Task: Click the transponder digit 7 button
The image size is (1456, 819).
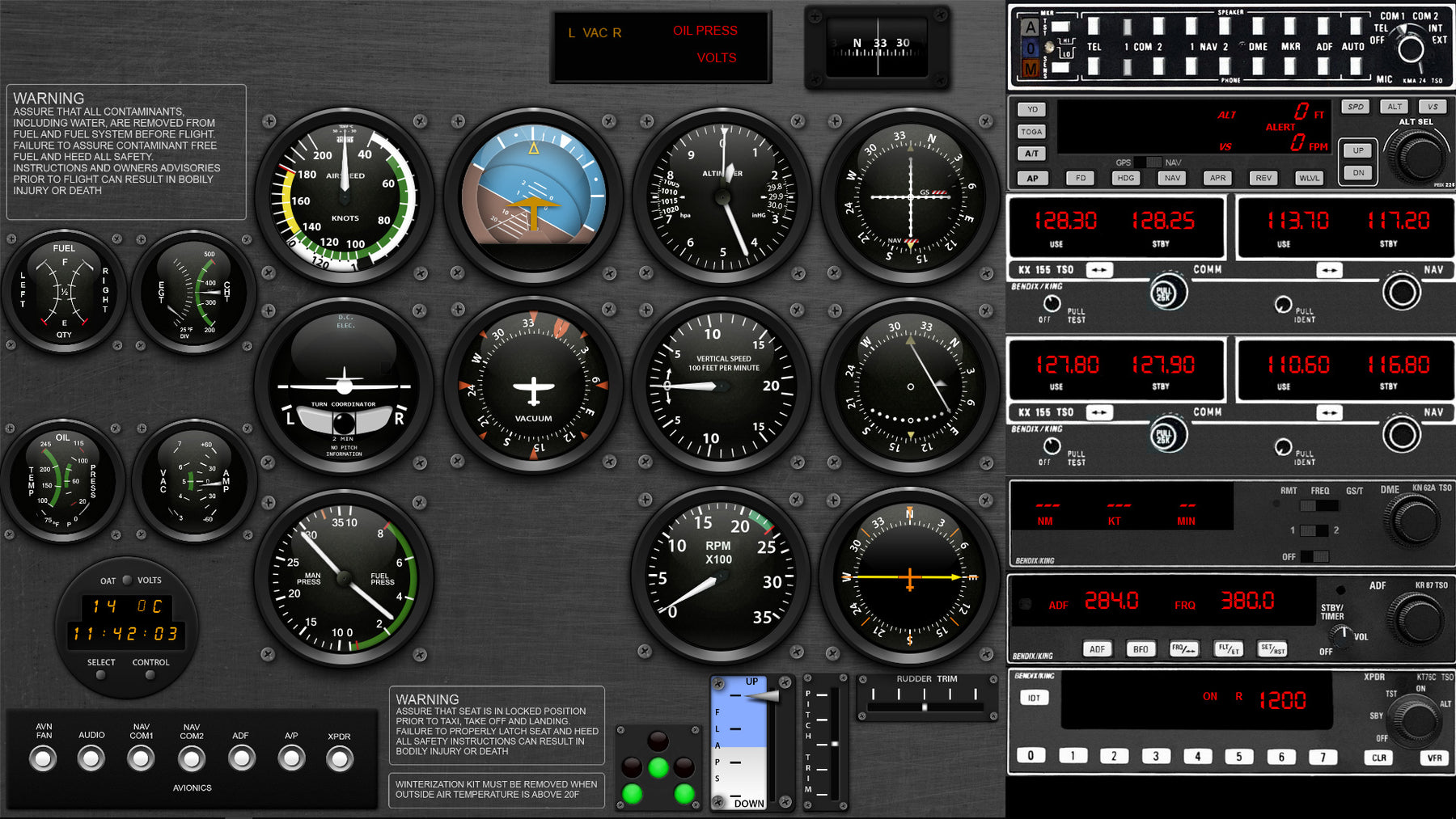Action: click(x=1323, y=757)
